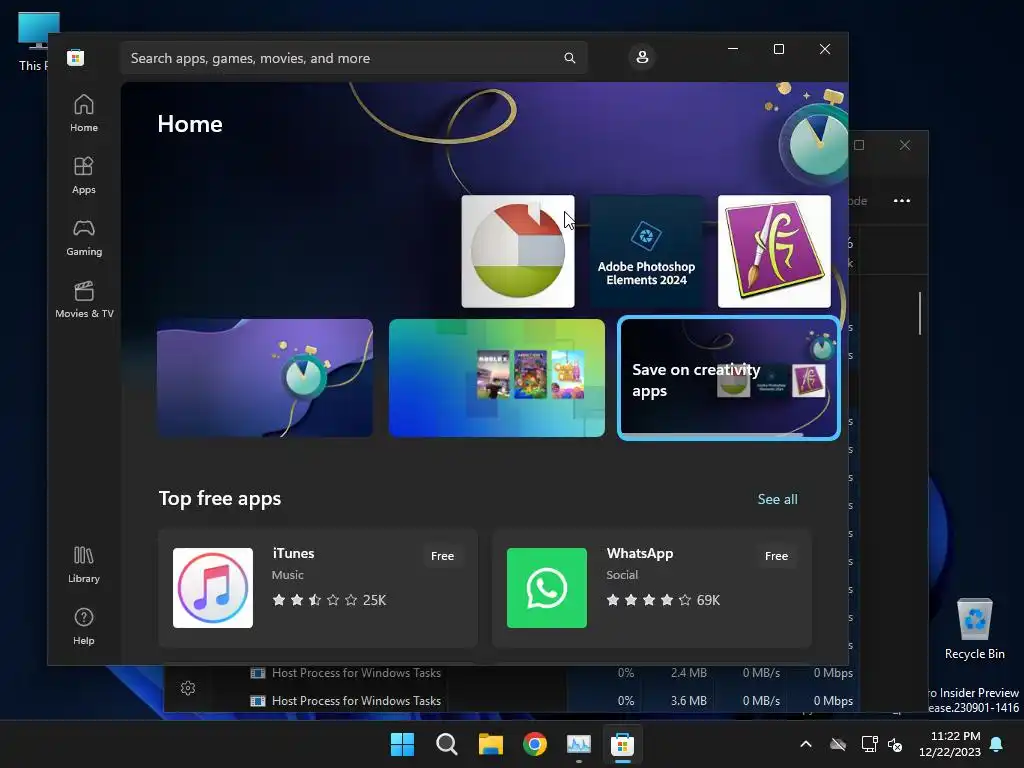Select the WhatsApp title text

tap(639, 553)
